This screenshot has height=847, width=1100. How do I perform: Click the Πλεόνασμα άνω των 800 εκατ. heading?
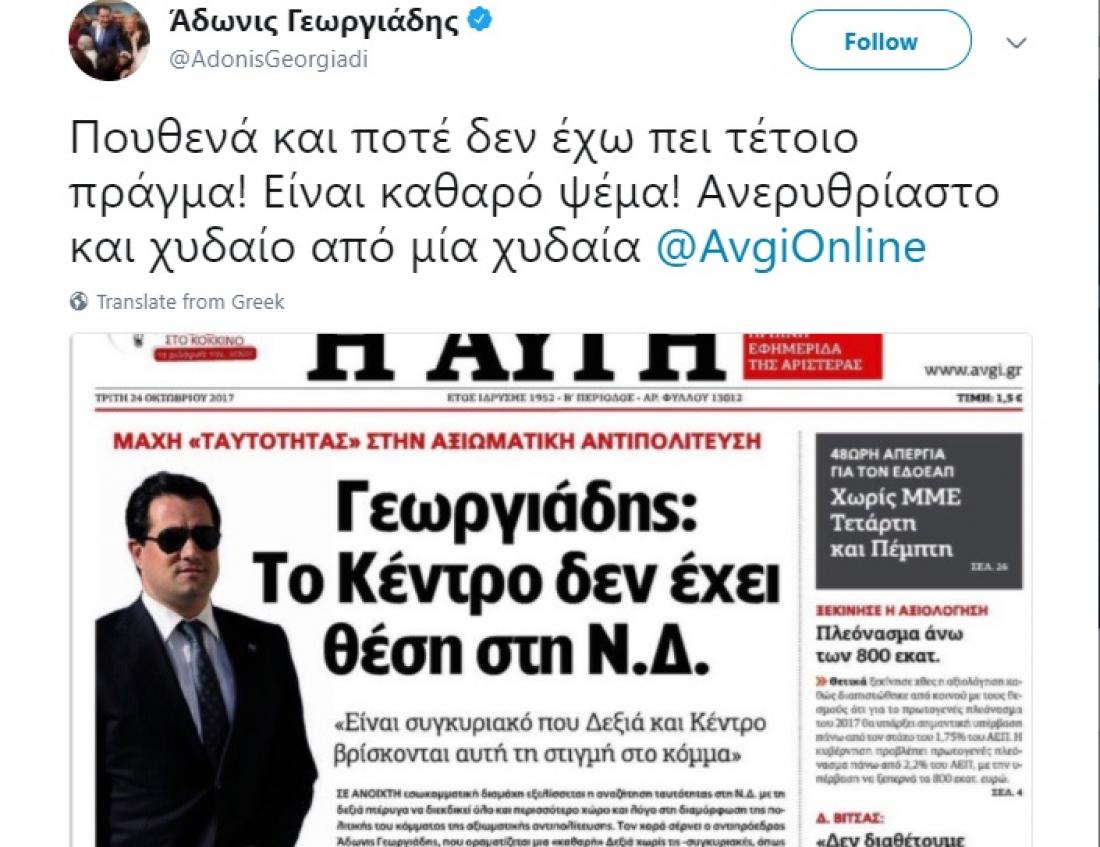889,645
